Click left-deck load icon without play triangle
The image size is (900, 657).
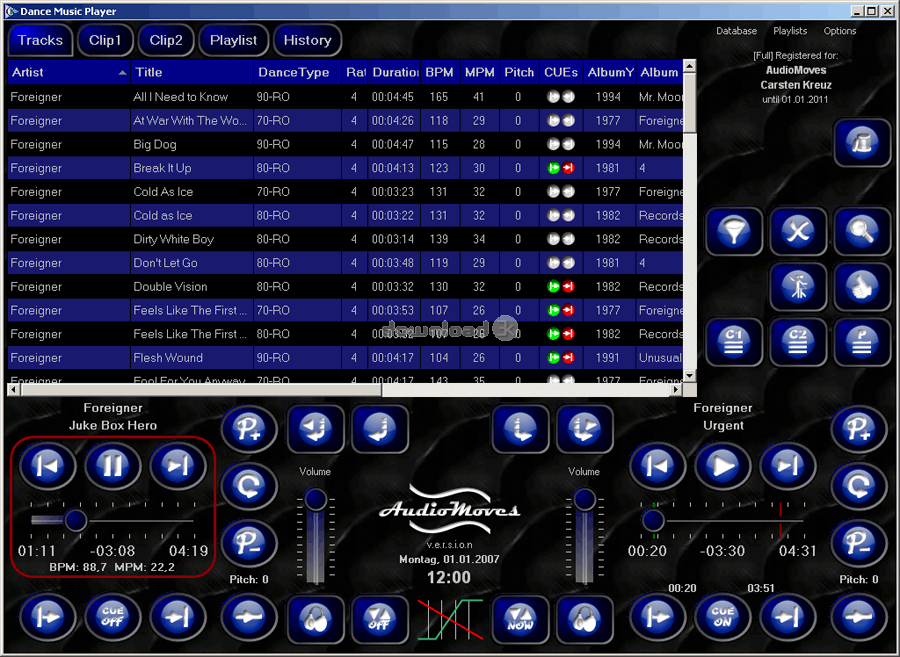pyautogui.click(x=380, y=429)
